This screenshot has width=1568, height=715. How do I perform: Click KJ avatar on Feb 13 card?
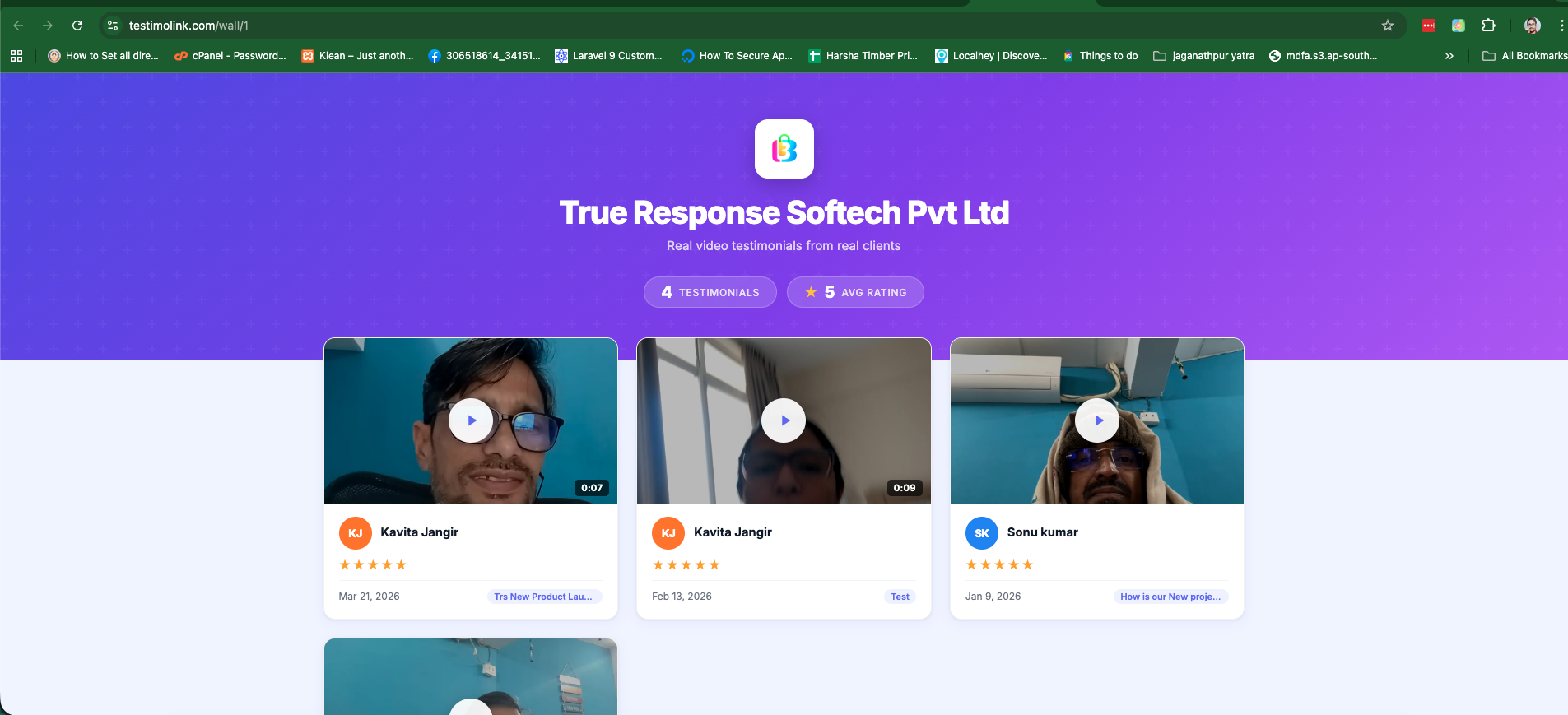pyautogui.click(x=668, y=533)
